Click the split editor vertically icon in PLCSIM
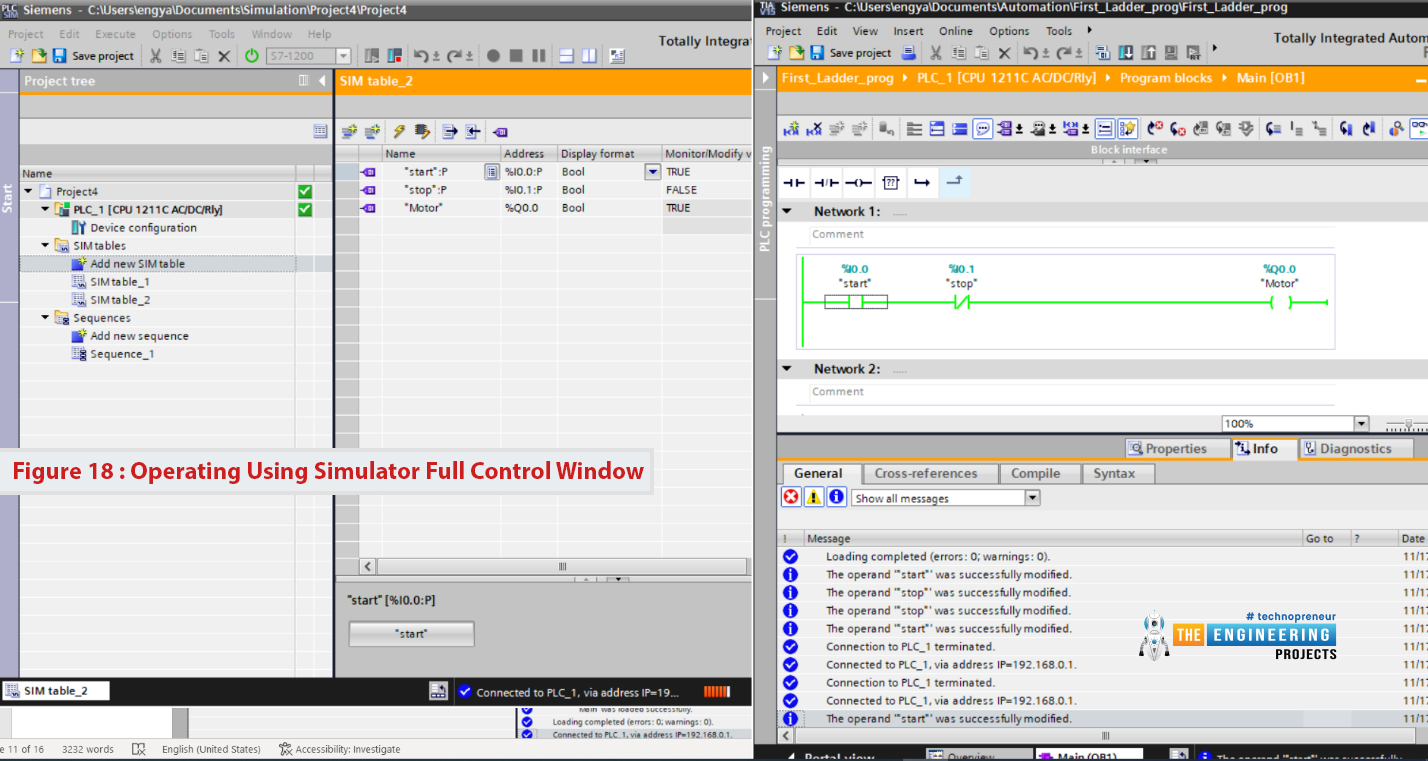Image resolution: width=1428 pixels, height=761 pixels. tap(589, 56)
